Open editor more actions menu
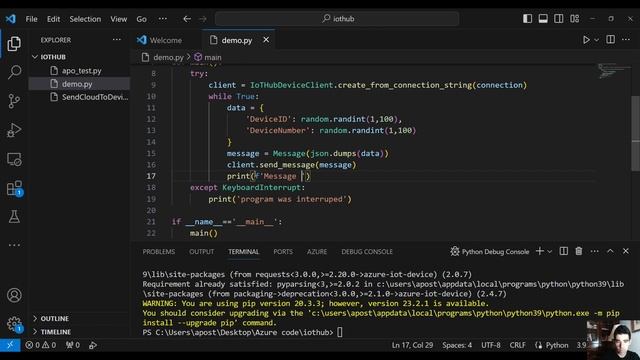This screenshot has width=640, height=360. click(x=626, y=40)
